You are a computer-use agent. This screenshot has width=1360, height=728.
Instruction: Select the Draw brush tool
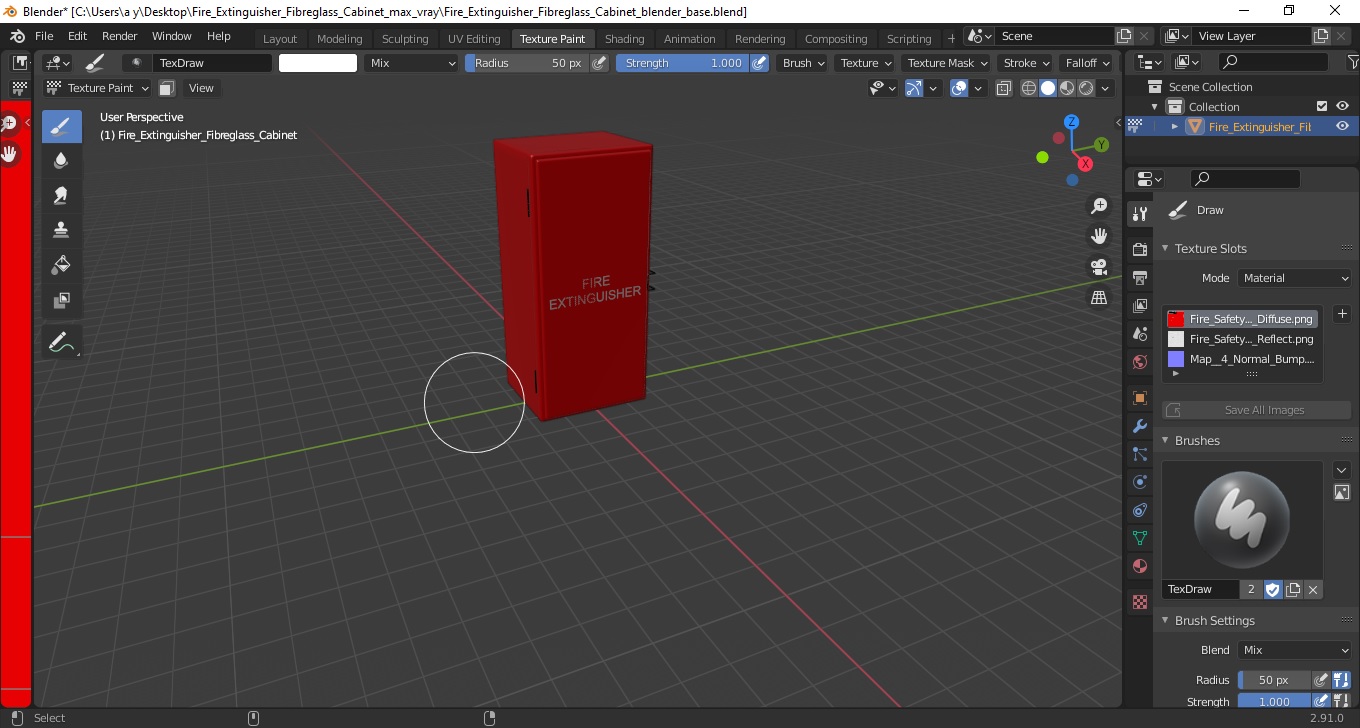[x=62, y=127]
